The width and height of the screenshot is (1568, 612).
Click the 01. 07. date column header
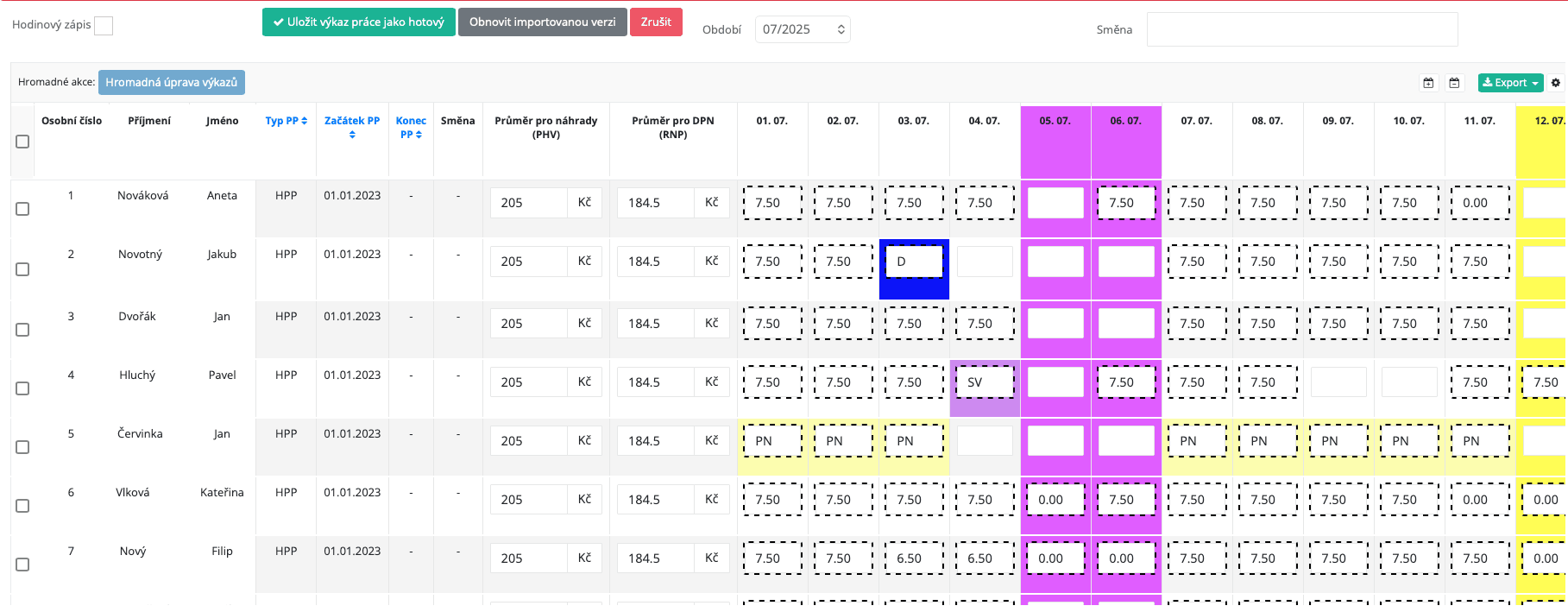click(x=772, y=121)
